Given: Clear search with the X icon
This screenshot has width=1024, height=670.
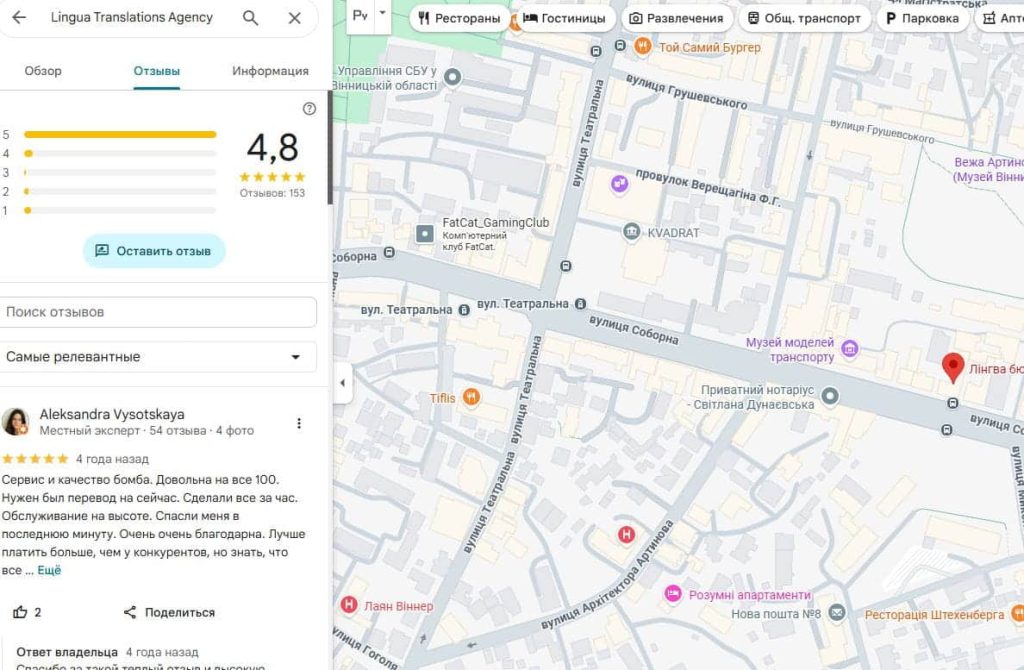Looking at the screenshot, I should tap(295, 18).
